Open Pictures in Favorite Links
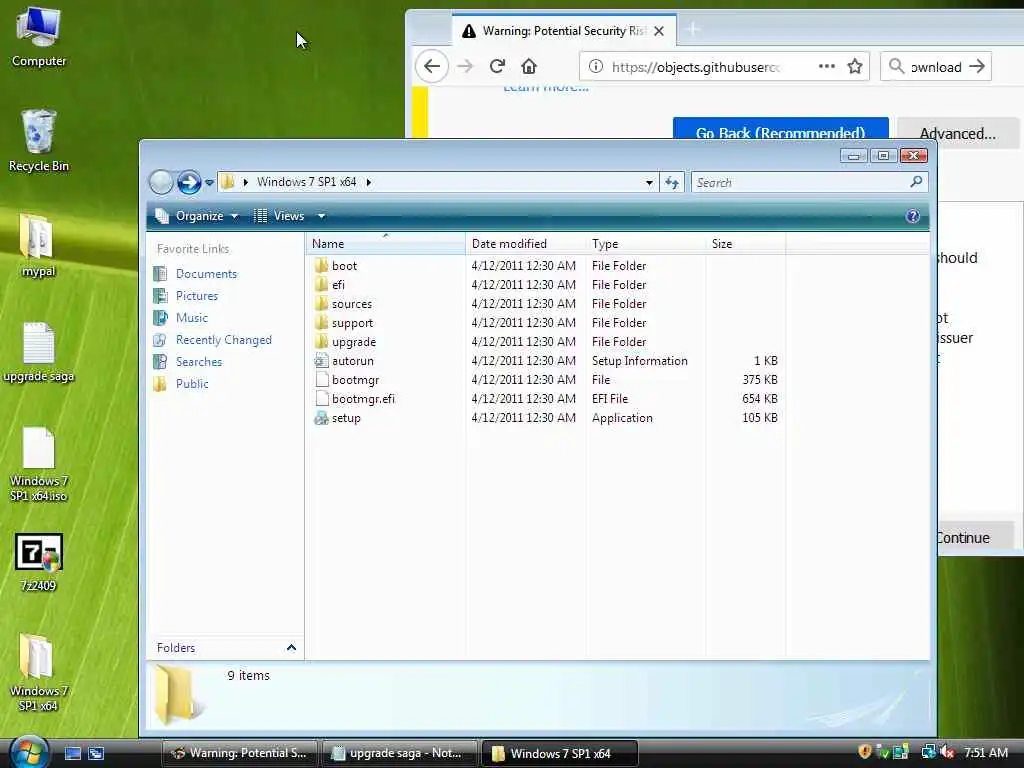The height and width of the screenshot is (768, 1024). pyautogui.click(x=197, y=296)
